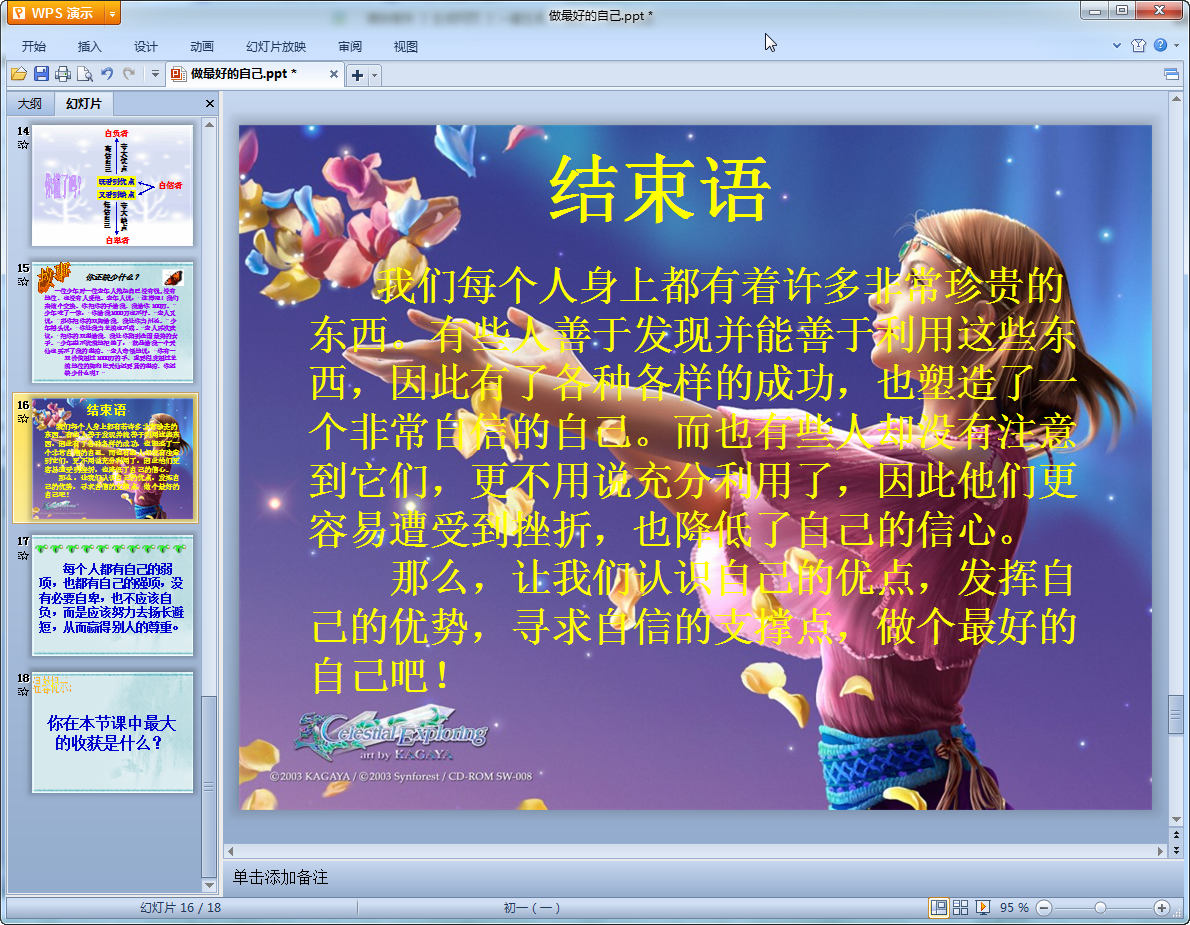Viewport: 1190px width, 925px height.
Task: Select slide 15 thumbnail
Action: click(x=112, y=322)
